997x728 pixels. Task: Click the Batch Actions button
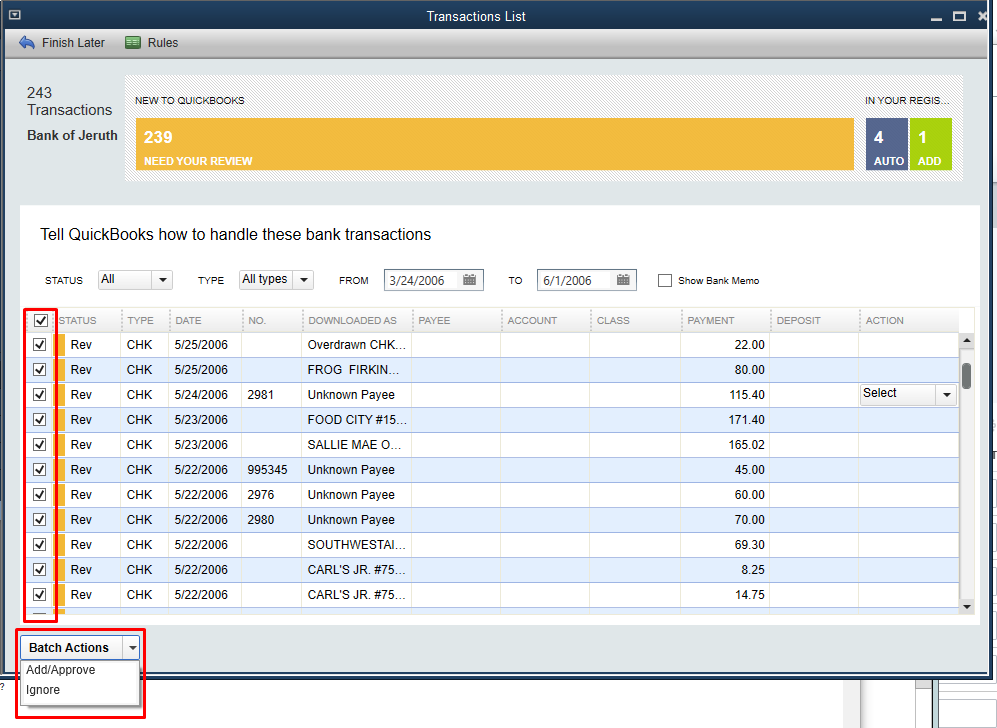pos(72,648)
